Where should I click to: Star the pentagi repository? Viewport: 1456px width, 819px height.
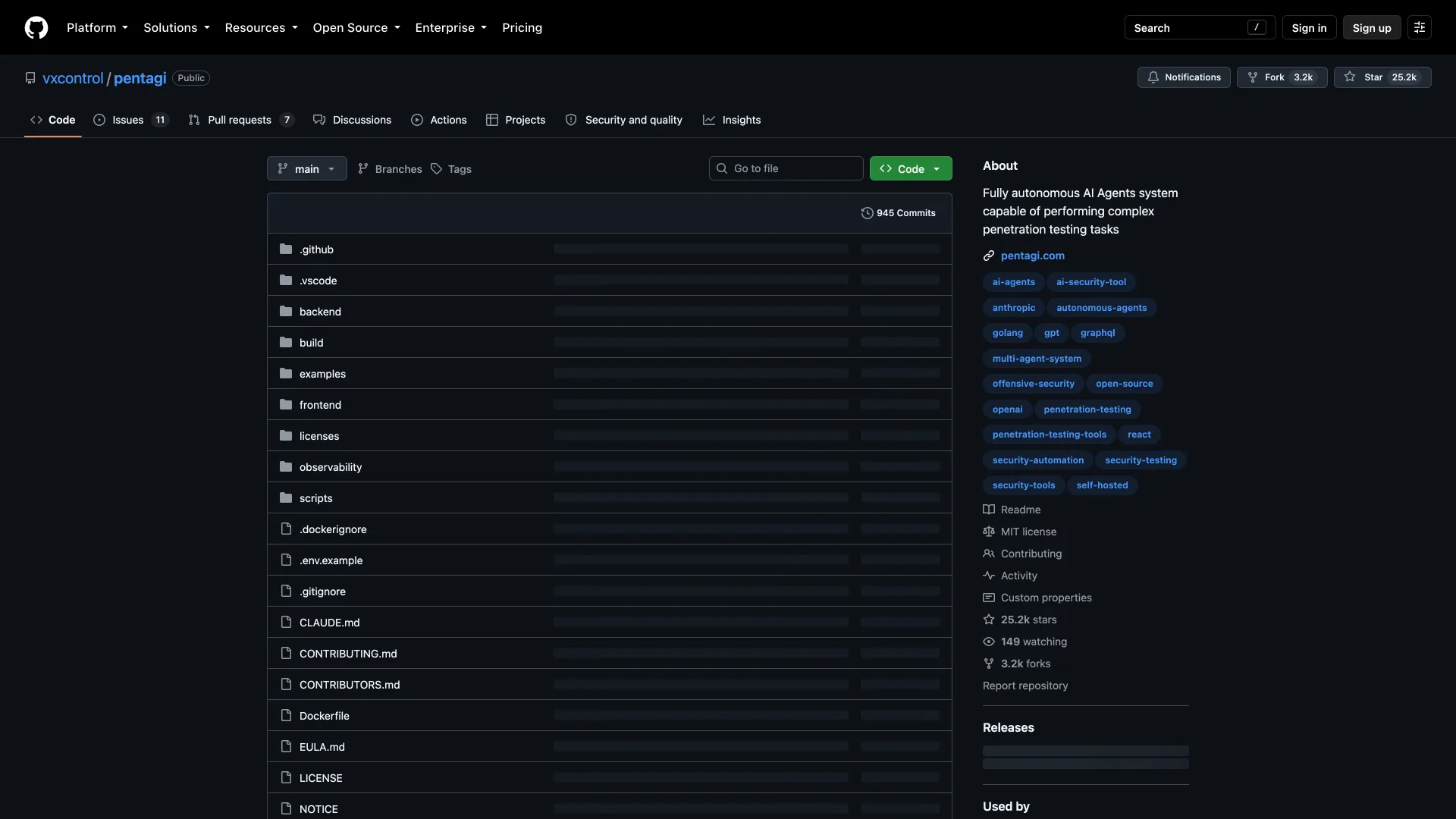pos(1382,77)
